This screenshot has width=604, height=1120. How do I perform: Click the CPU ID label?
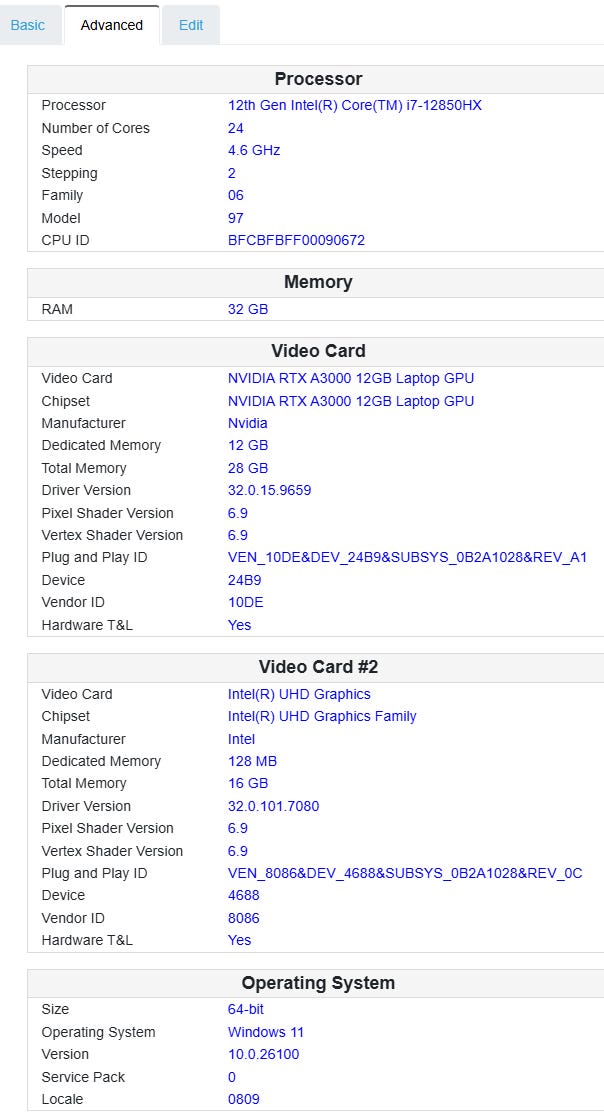[65, 240]
